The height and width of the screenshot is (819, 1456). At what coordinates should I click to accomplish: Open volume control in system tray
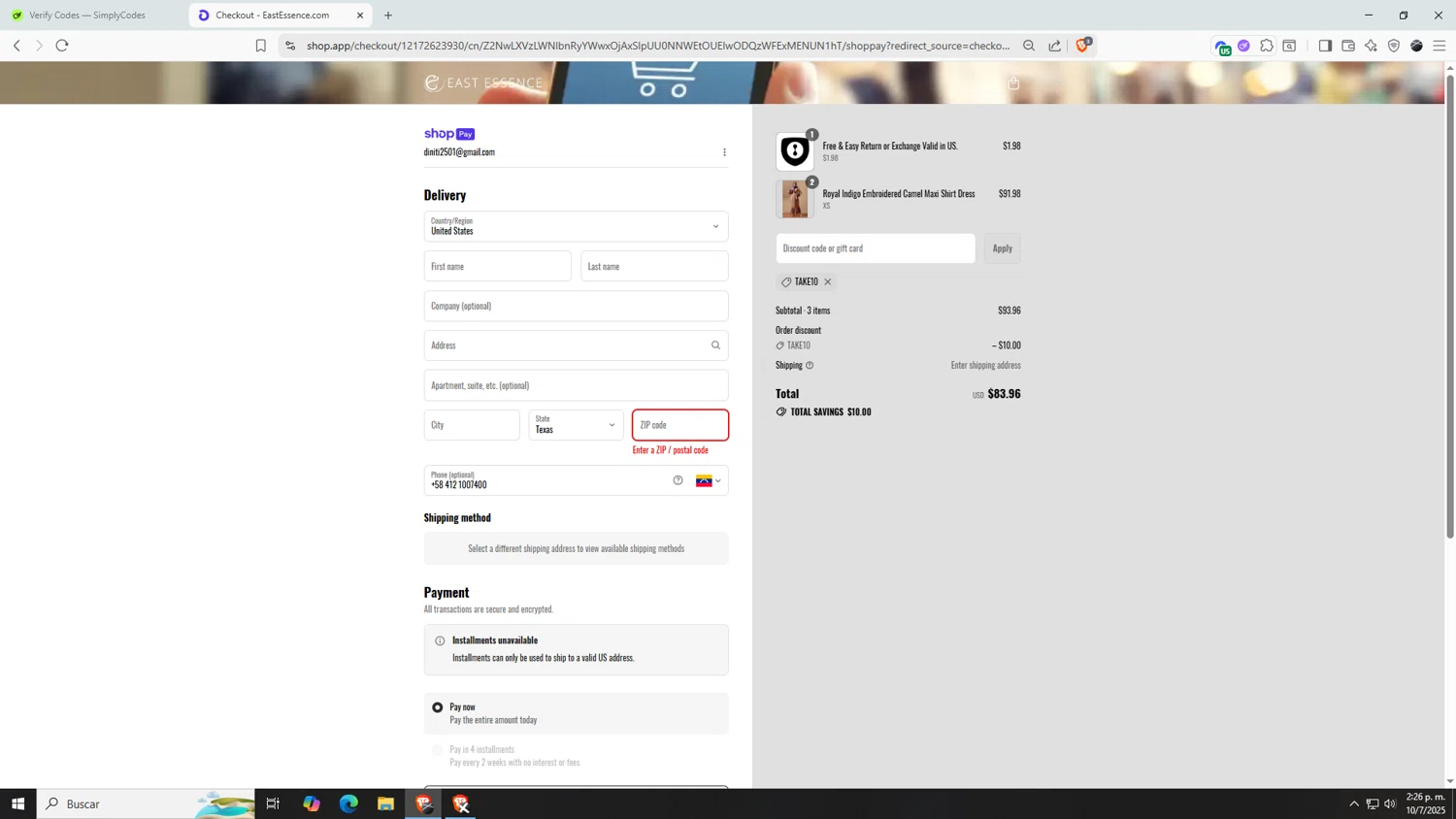click(1390, 803)
